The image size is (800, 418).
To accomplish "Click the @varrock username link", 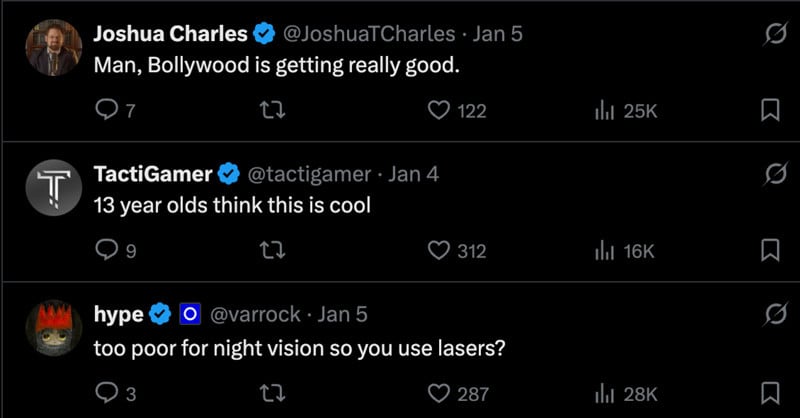I will [254, 314].
